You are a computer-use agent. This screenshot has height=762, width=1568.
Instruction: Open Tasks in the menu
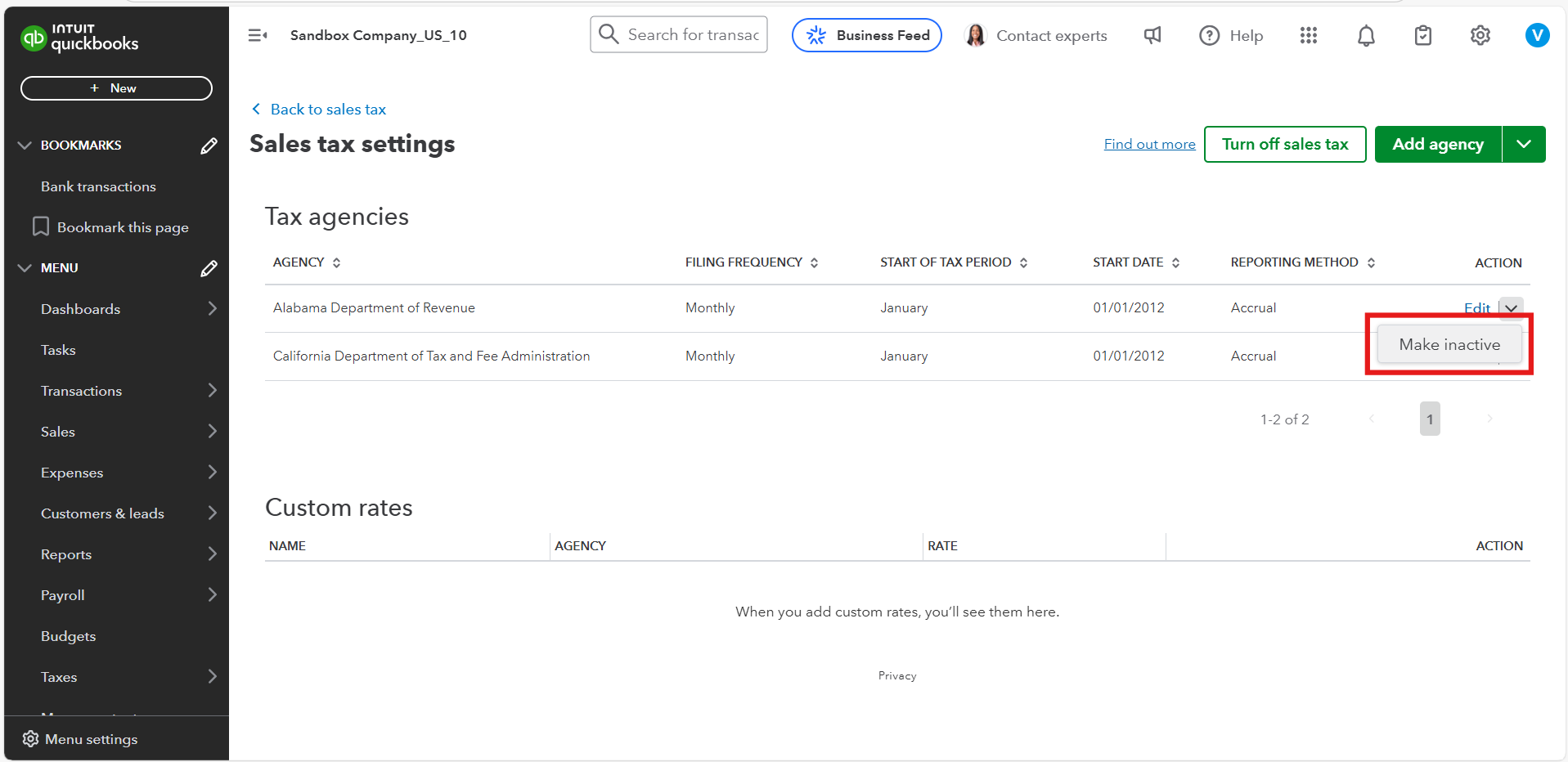click(58, 350)
